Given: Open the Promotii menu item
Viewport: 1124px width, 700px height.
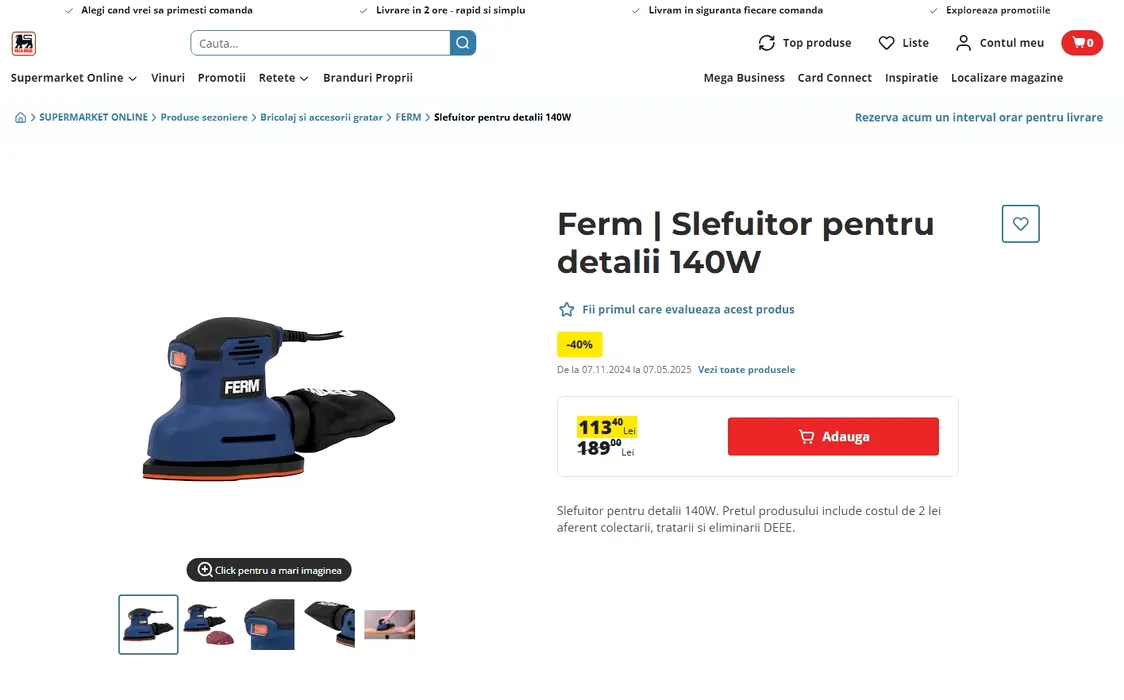Looking at the screenshot, I should 222,77.
